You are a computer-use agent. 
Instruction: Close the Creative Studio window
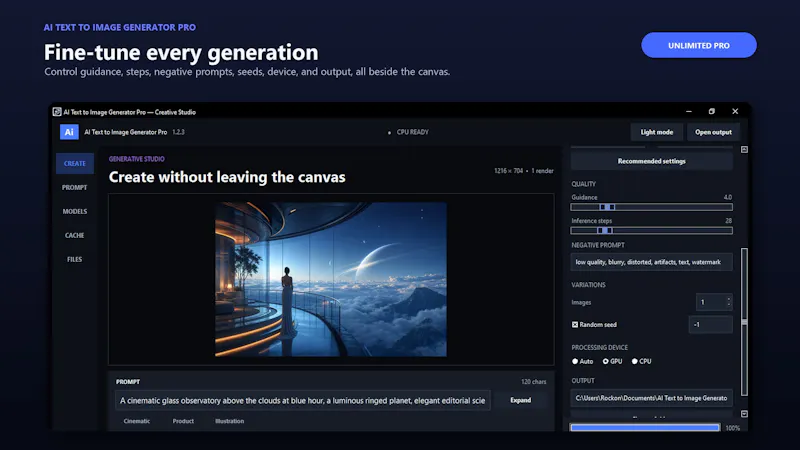tap(735, 111)
